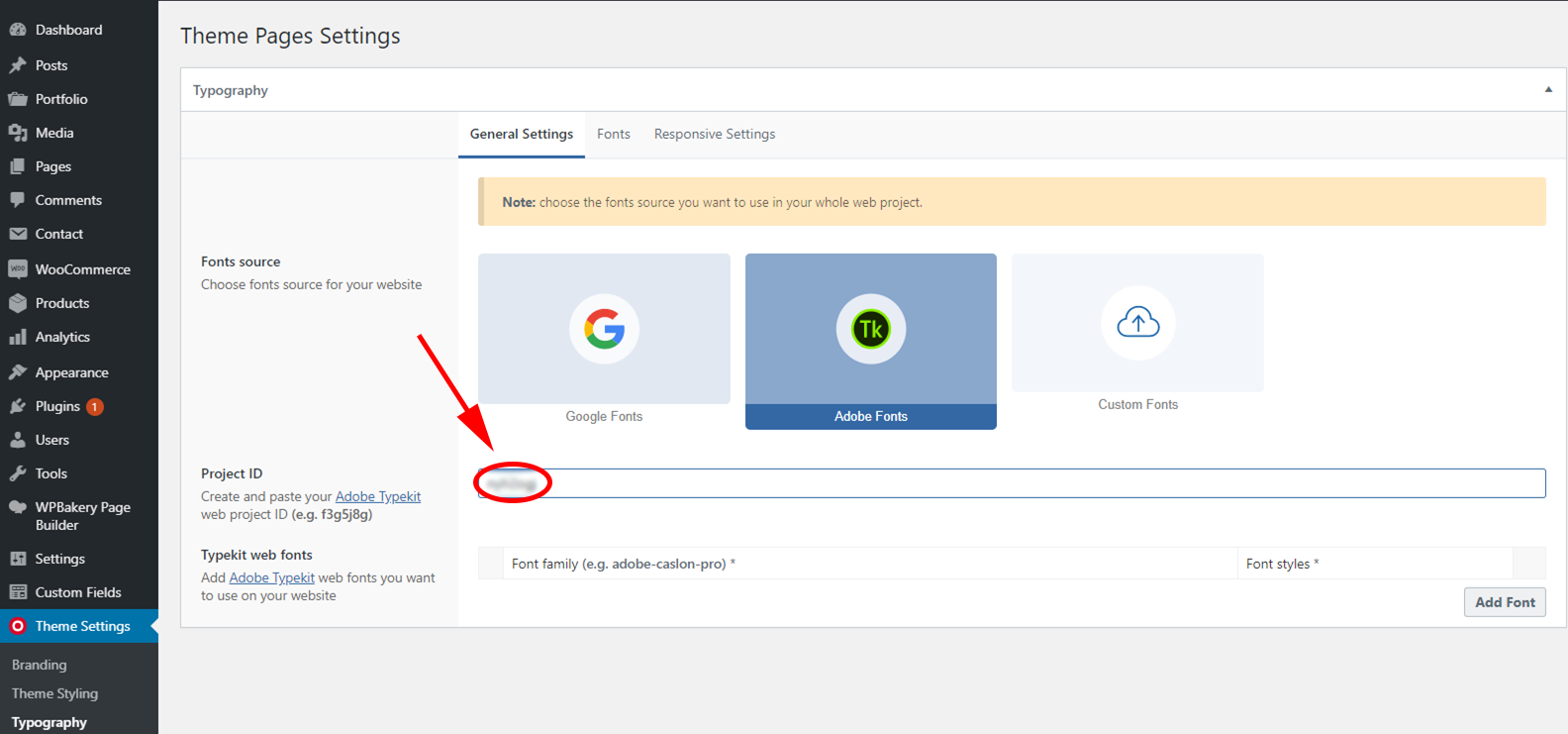Collapse the Typography panel arrow

click(1548, 89)
